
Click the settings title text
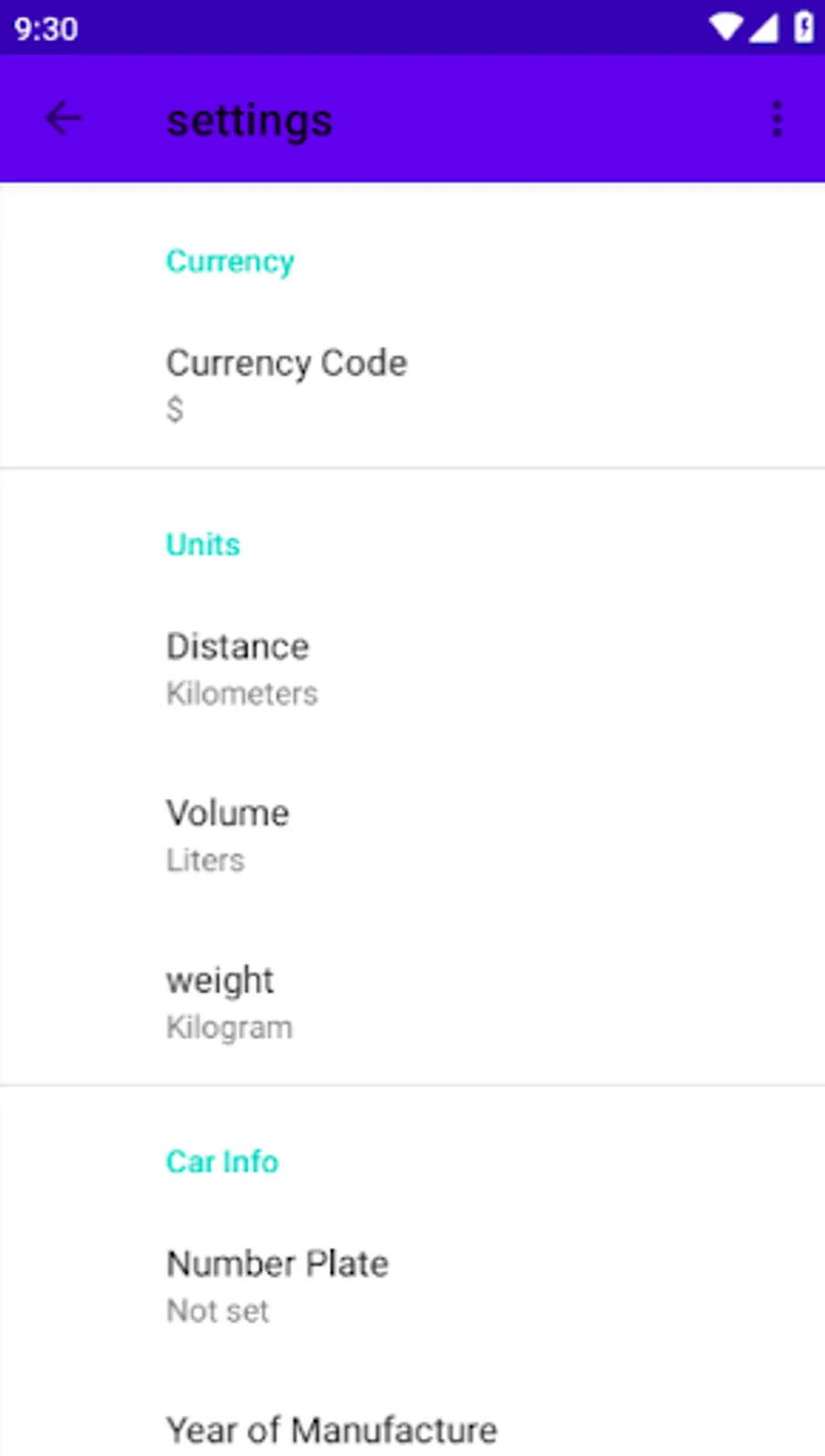click(249, 121)
